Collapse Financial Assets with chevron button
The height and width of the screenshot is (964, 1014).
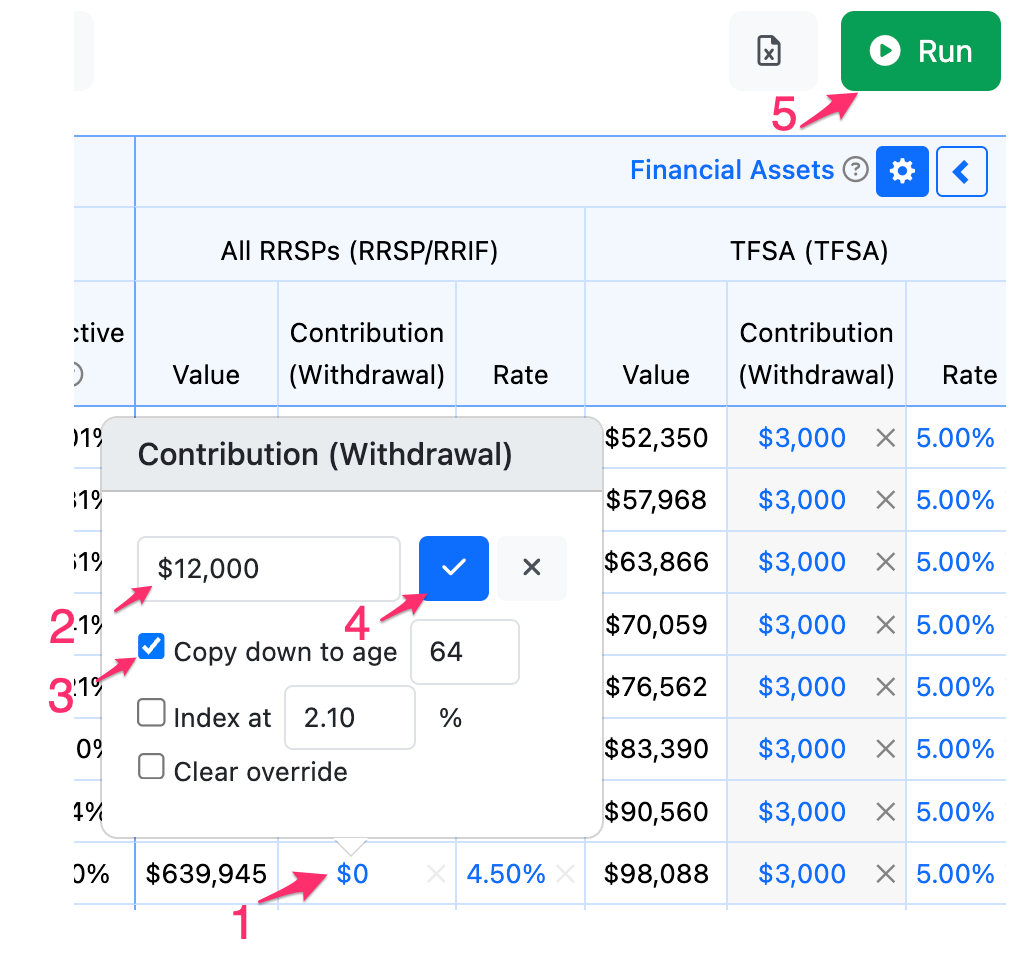[962, 171]
